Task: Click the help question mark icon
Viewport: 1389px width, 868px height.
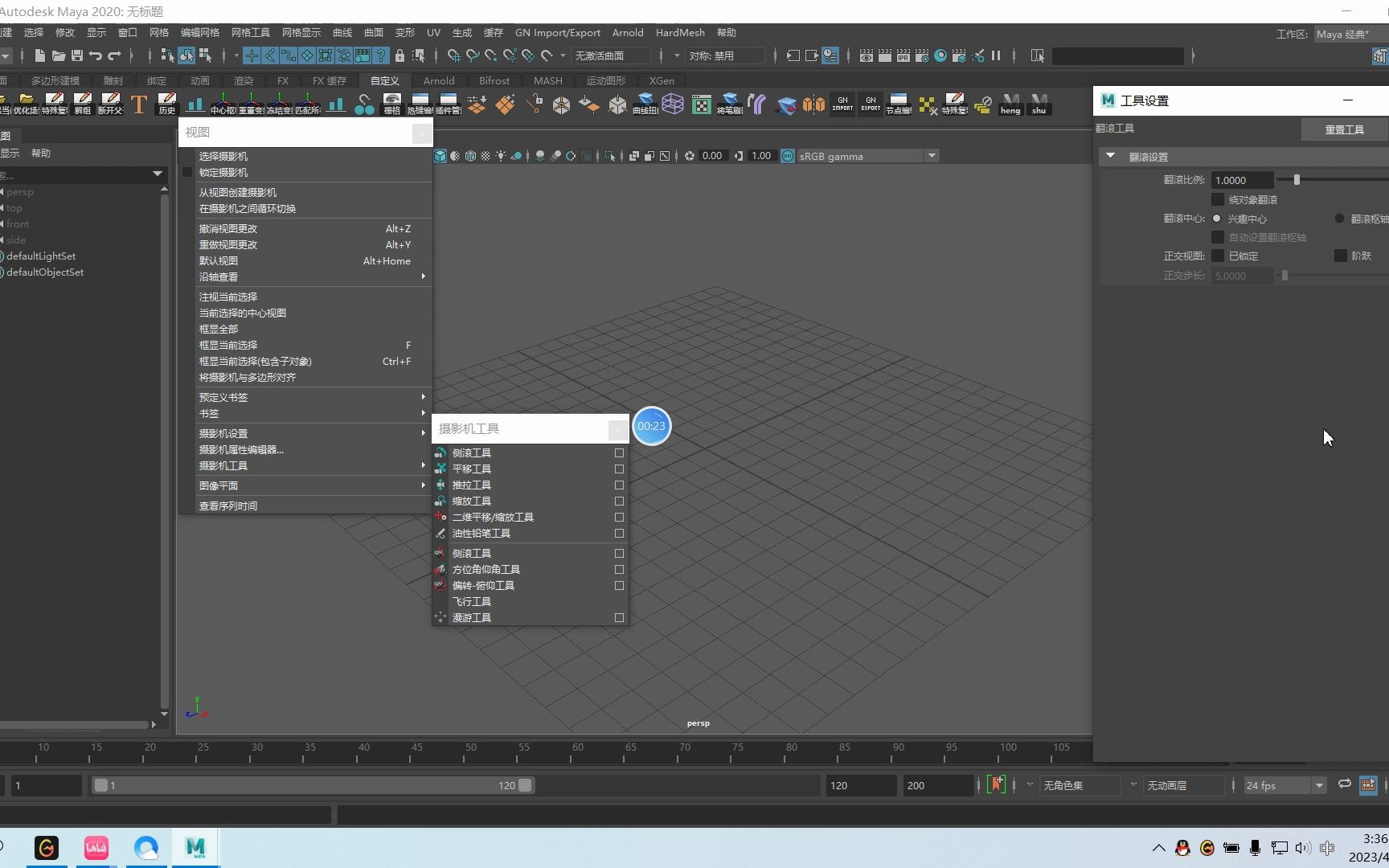Action: (x=381, y=55)
